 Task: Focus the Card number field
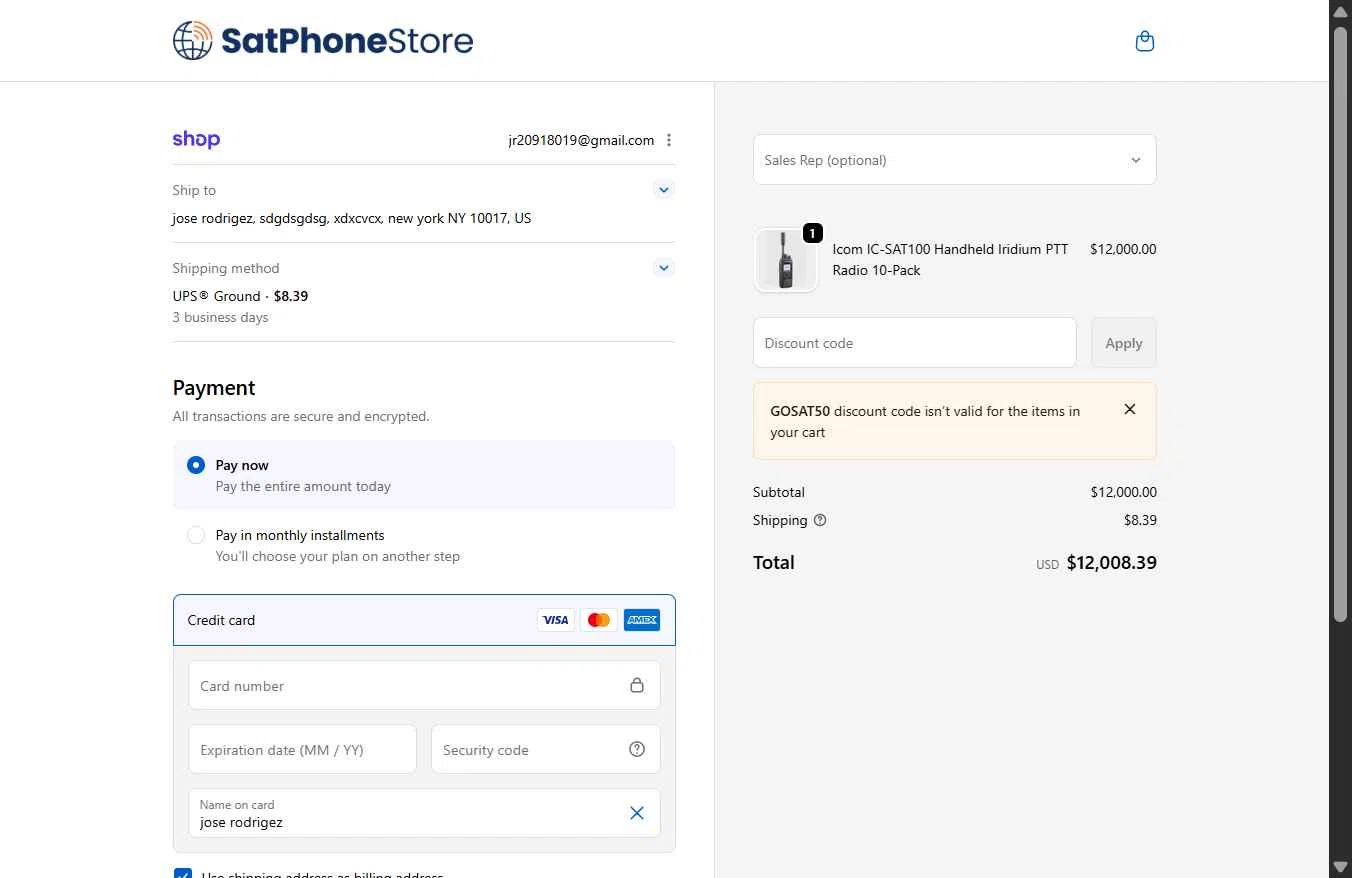(x=424, y=686)
